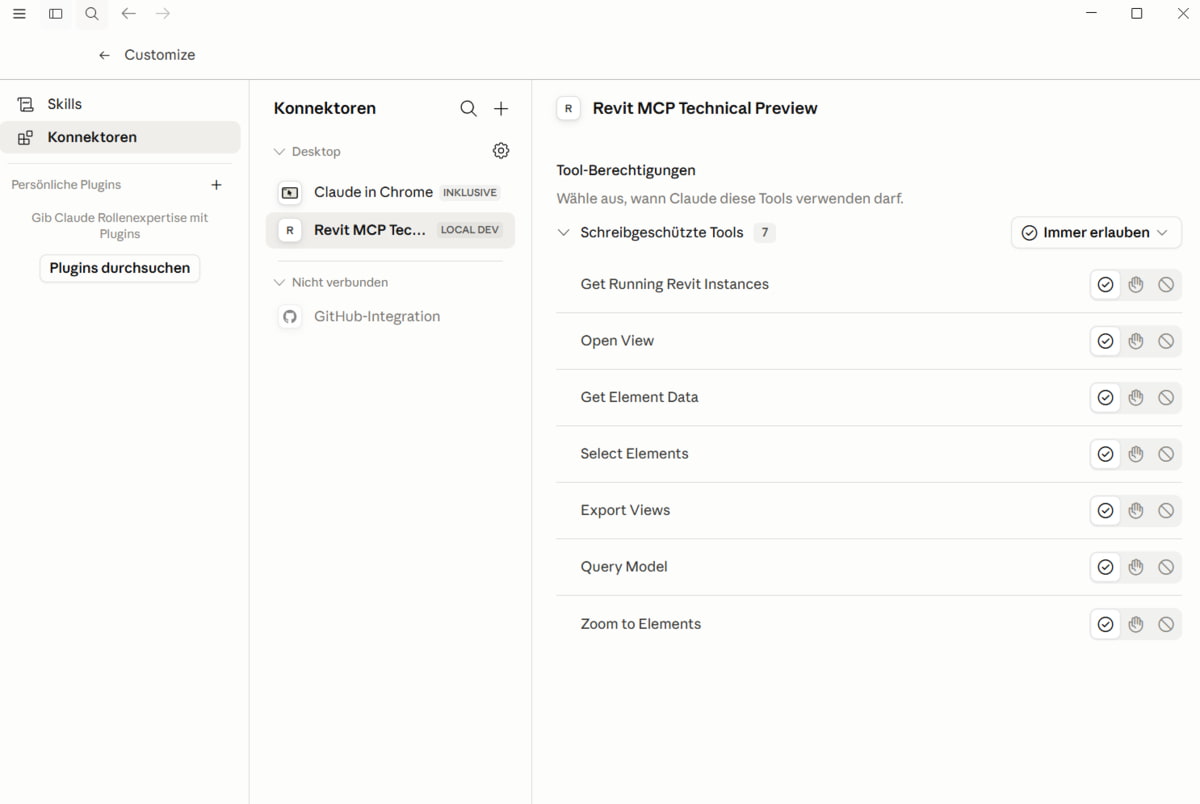Always allow Get Element Data
The width and height of the screenshot is (1200, 804).
point(1105,398)
